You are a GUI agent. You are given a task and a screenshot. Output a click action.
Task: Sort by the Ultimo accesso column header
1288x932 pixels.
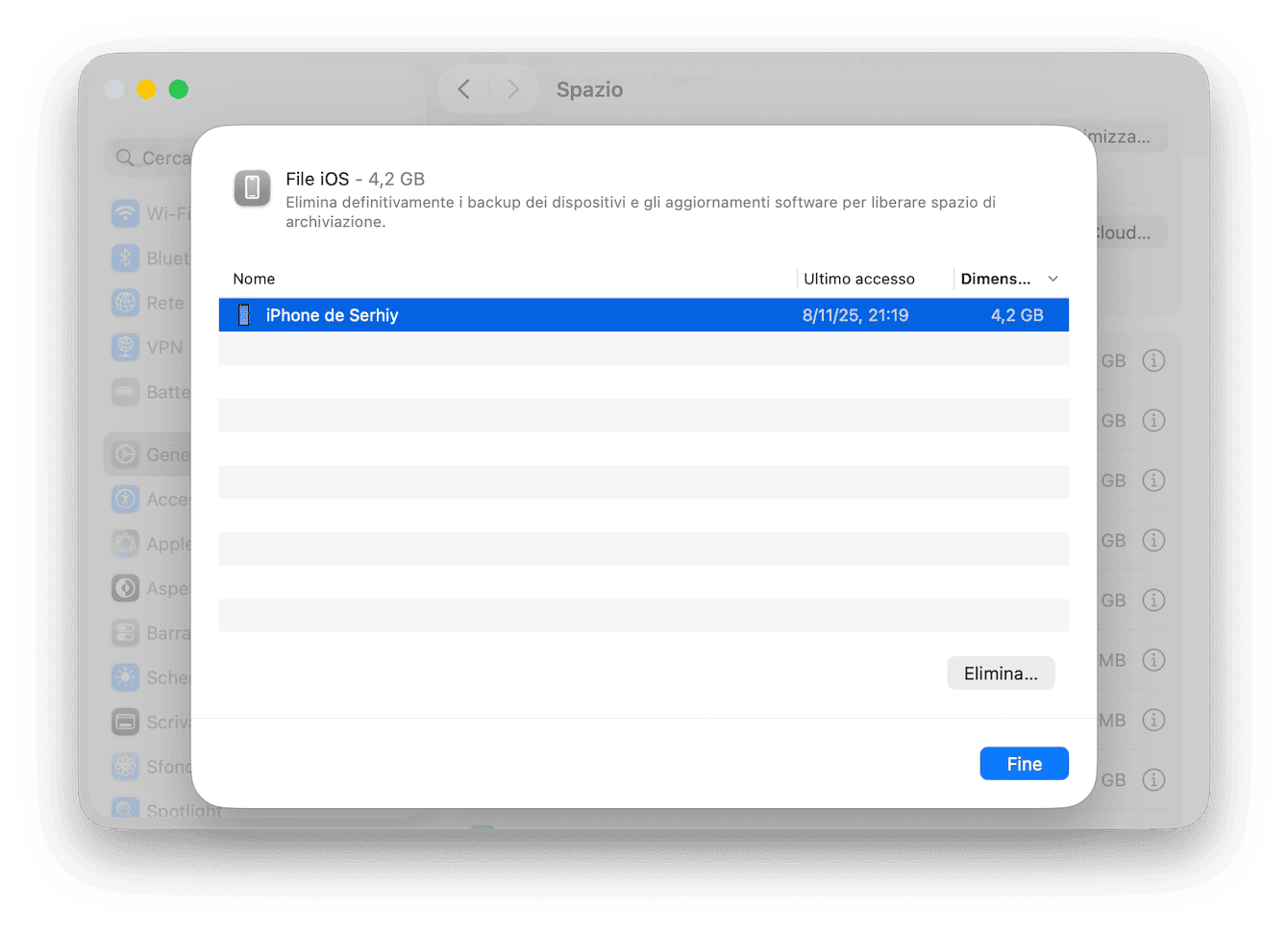(x=859, y=279)
